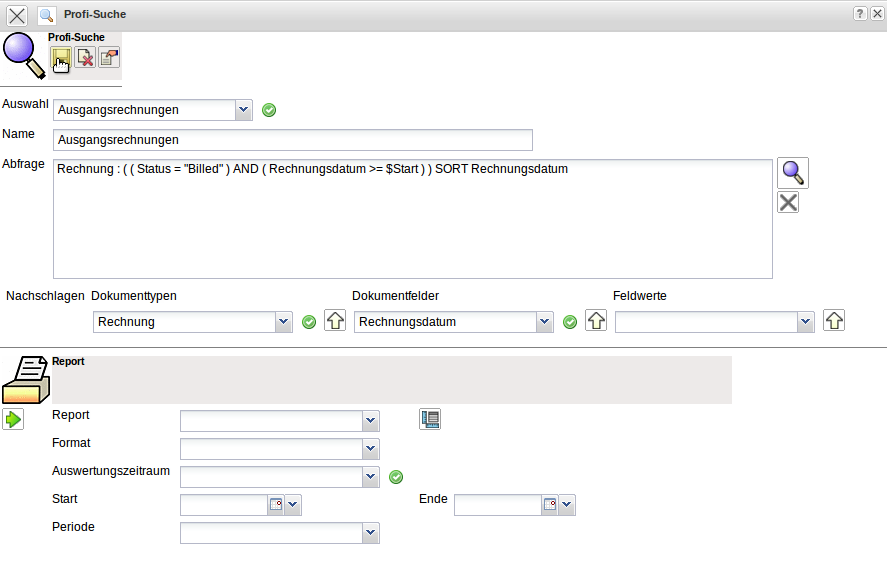
Task: Expand the Dokumenttypen Rechnung dropdown
Action: pos(284,322)
